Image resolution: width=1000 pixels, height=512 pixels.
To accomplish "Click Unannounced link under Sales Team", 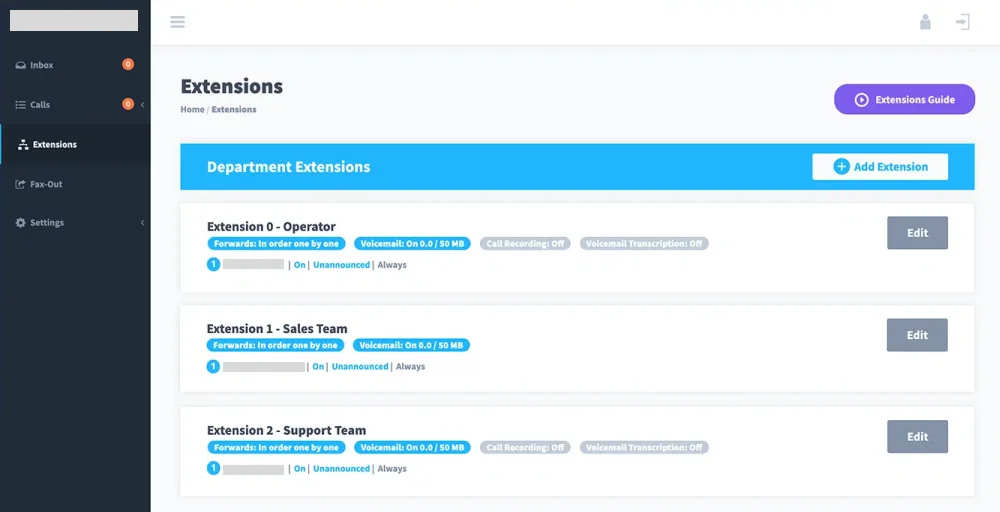I will (x=360, y=367).
